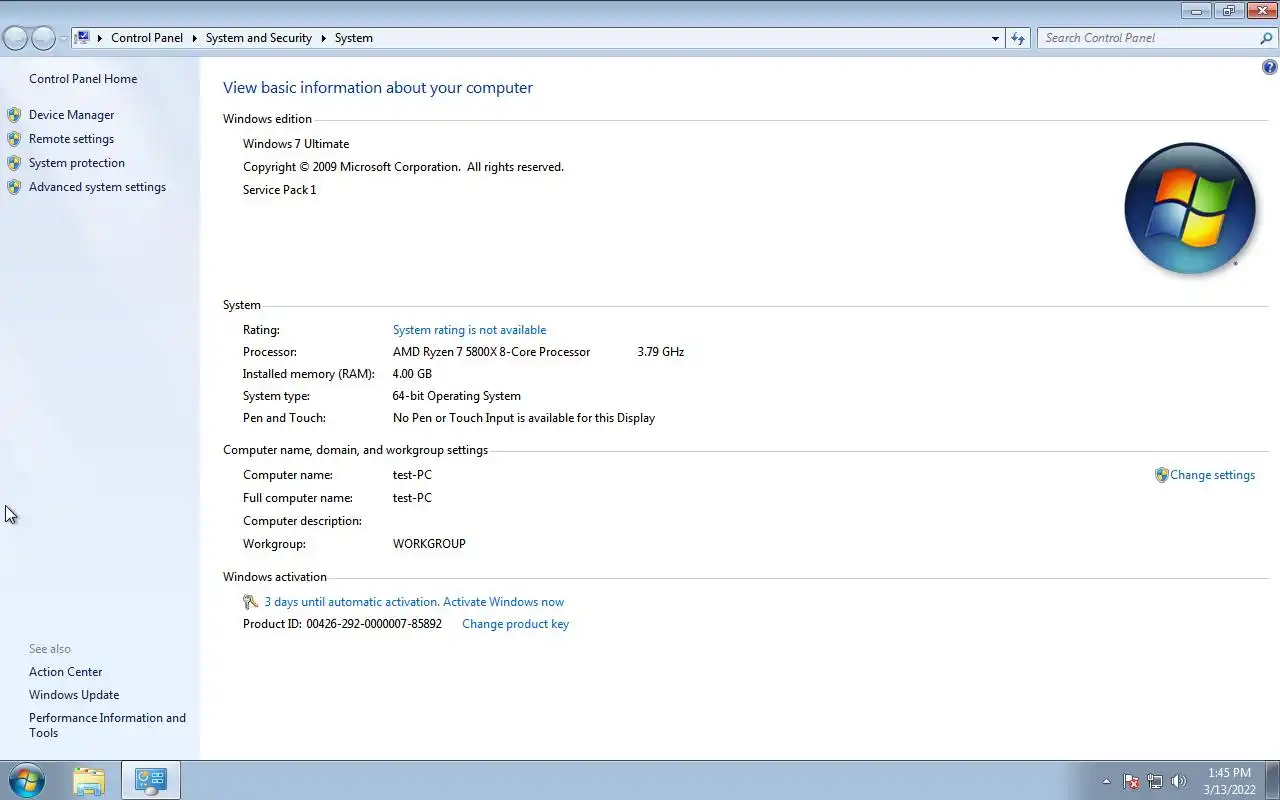Click the shield icon beside Change settings
Screen dimensions: 1280x800
tap(1161, 475)
